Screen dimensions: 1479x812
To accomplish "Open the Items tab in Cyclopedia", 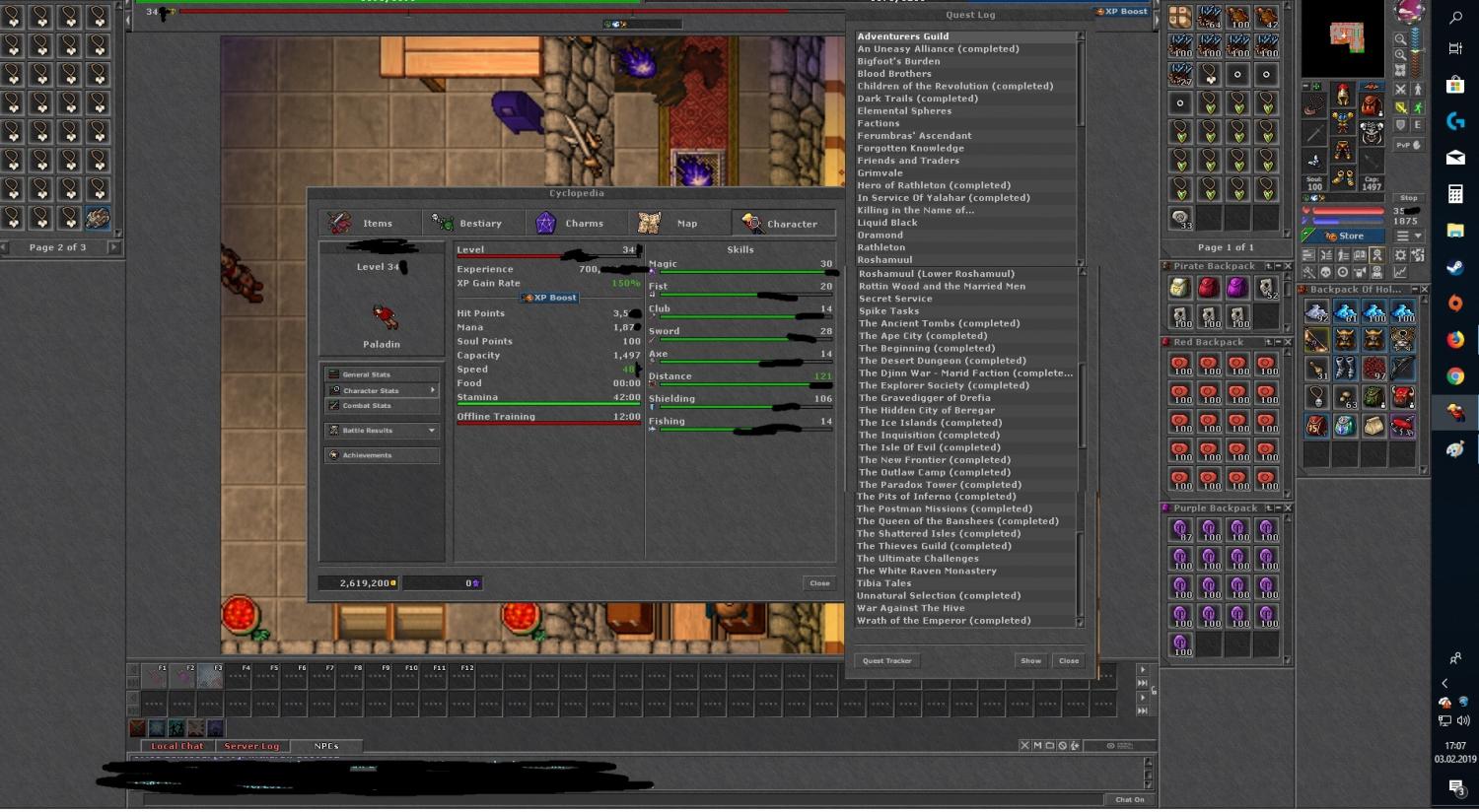I will point(371,224).
